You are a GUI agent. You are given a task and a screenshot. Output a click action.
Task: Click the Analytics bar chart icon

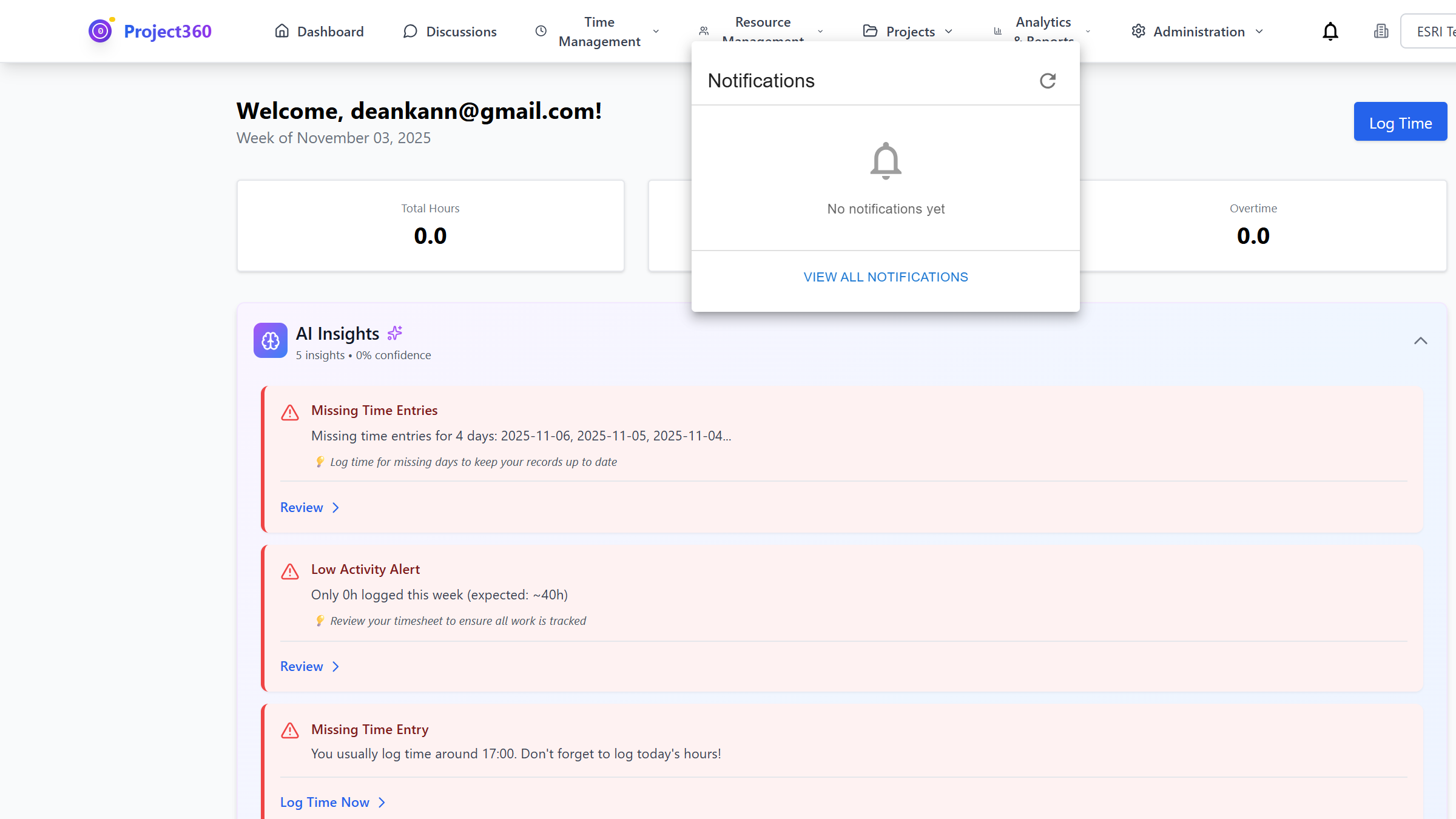[997, 31]
